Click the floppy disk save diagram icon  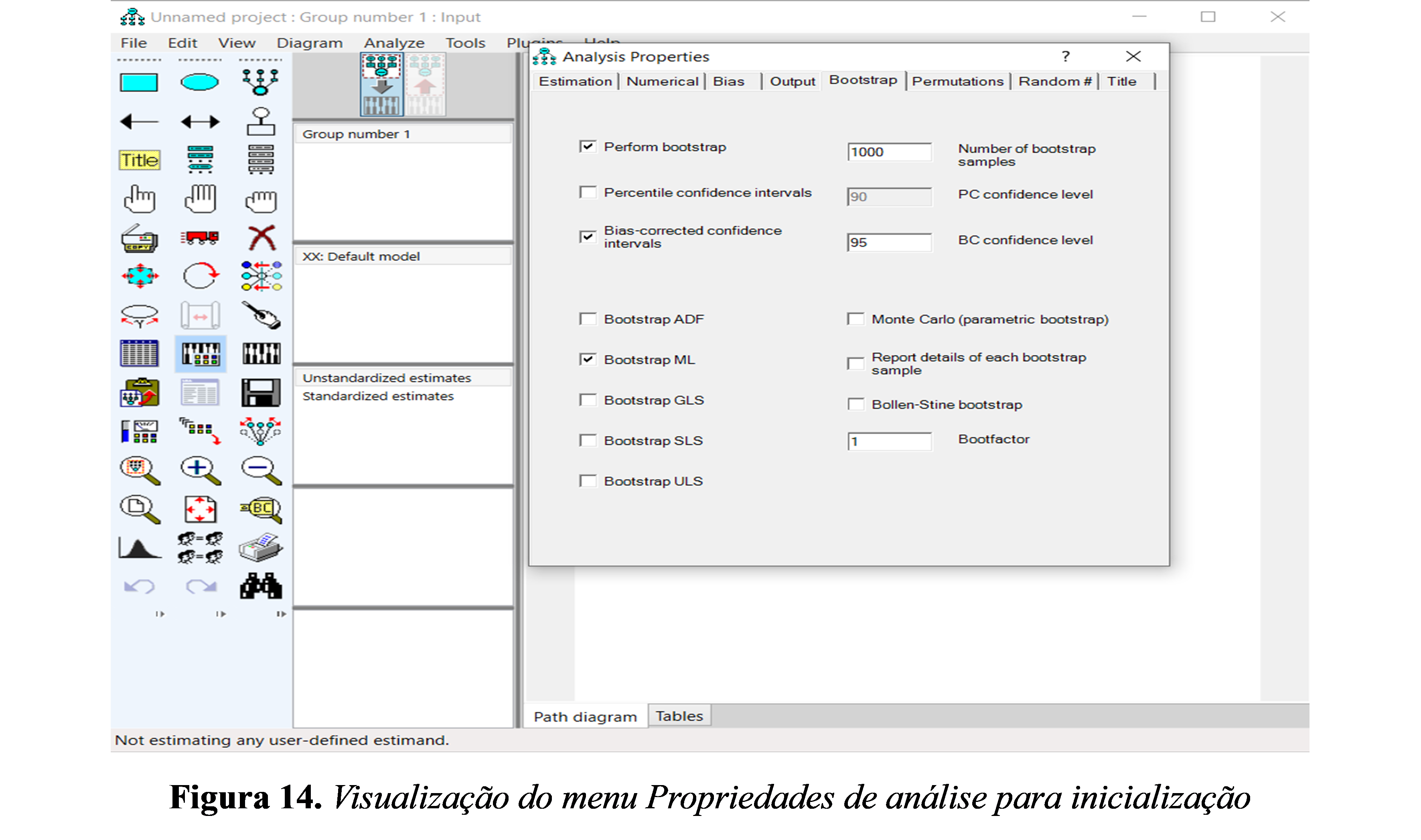[261, 392]
